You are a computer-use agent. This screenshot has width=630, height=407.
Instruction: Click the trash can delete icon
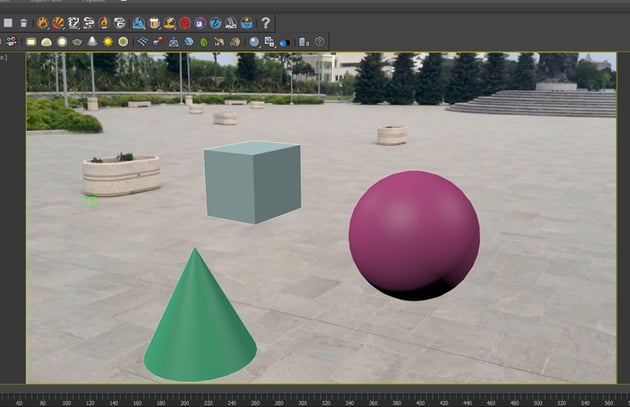point(24,23)
